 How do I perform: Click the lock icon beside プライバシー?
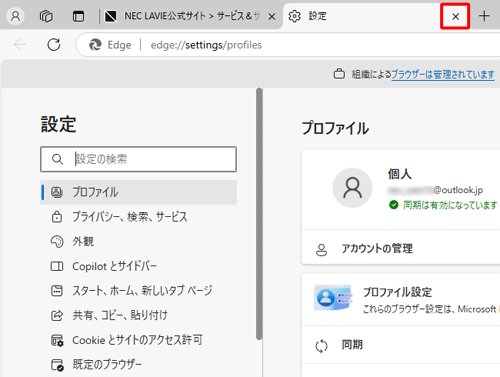tap(57, 217)
